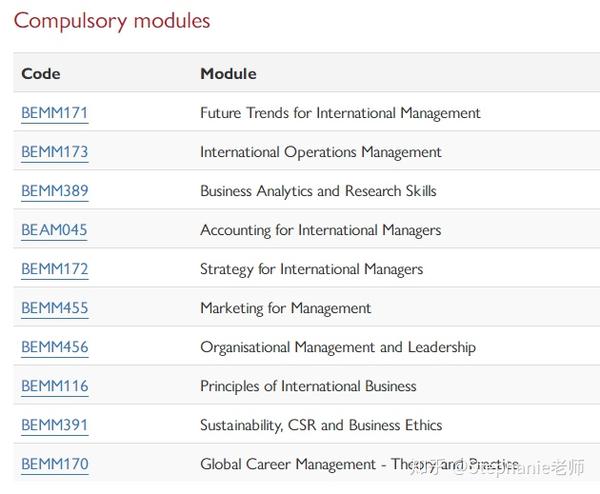Open the BEMM173 module link
Image resolution: width=600 pixels, height=494 pixels.
[55, 152]
